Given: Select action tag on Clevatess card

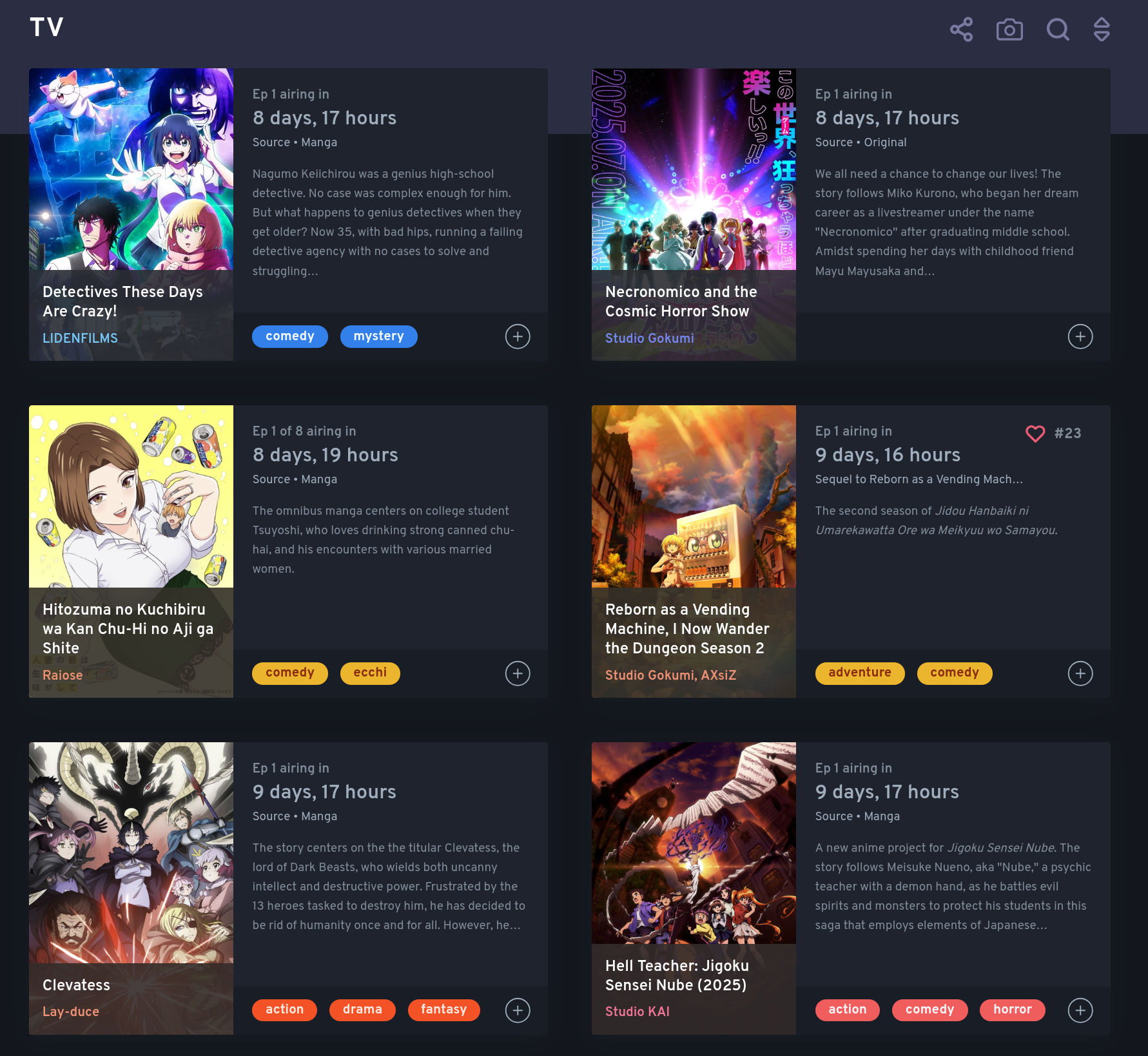Looking at the screenshot, I should (x=284, y=1010).
